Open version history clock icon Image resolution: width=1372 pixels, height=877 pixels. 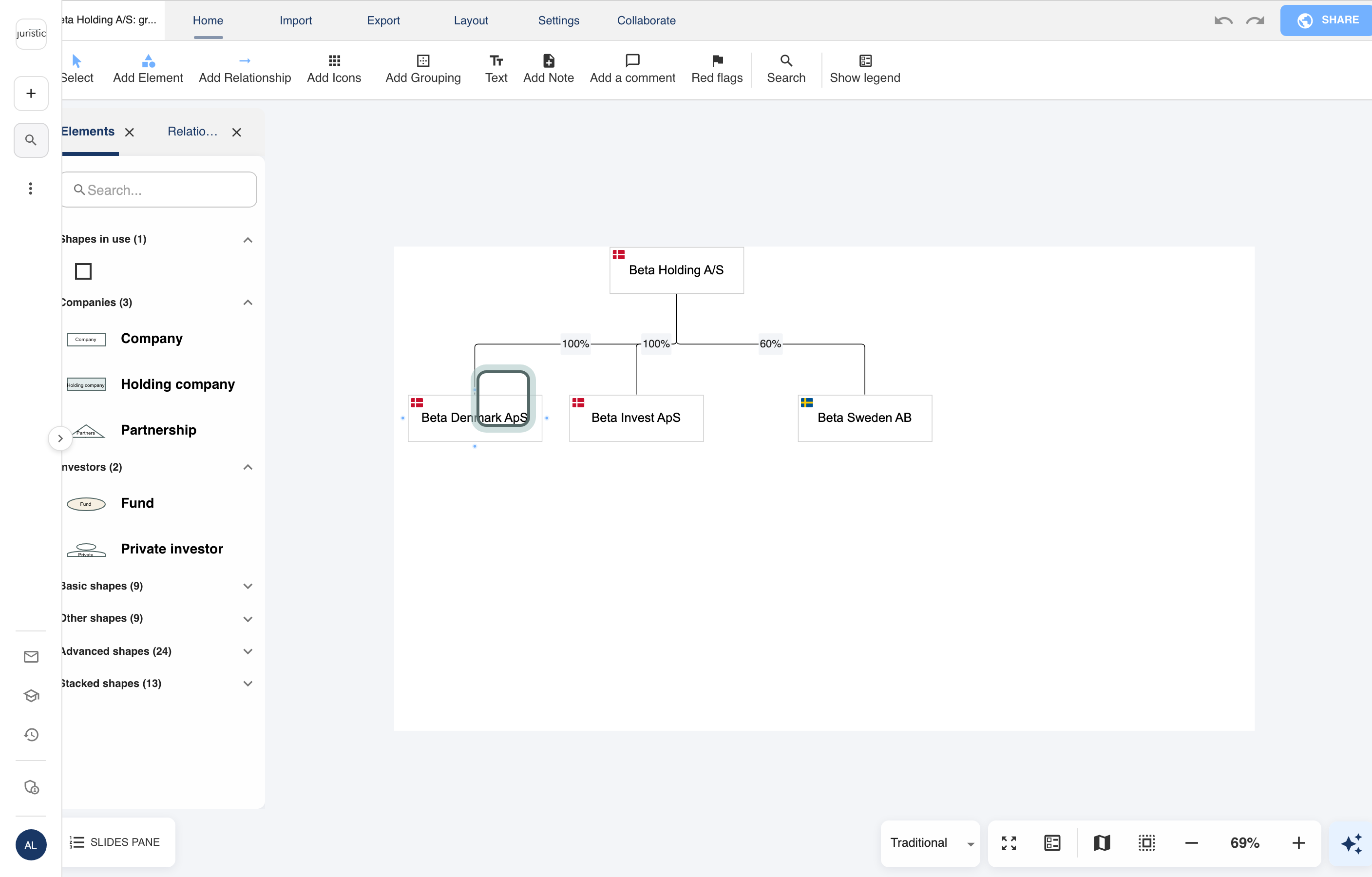point(31,735)
